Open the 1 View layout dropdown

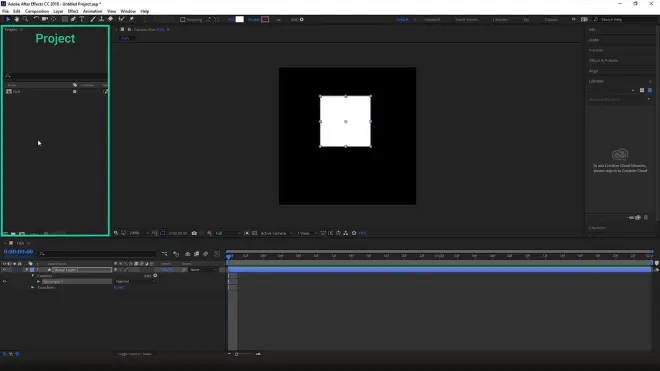tap(307, 233)
